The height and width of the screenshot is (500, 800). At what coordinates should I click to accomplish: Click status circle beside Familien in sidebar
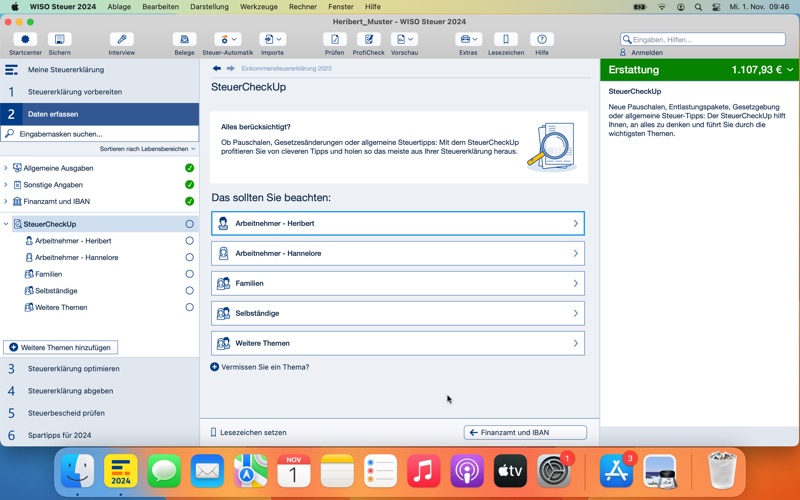(189, 274)
